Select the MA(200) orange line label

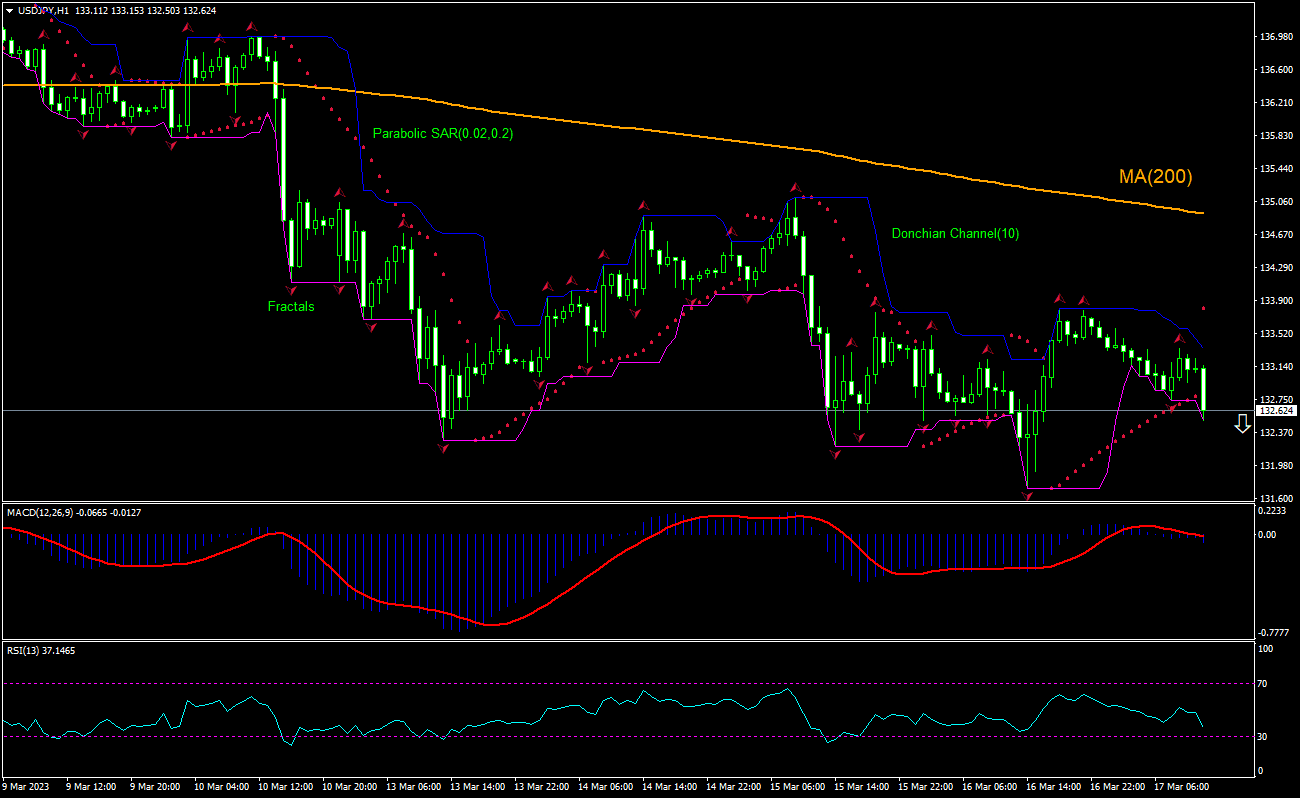[x=1155, y=176]
